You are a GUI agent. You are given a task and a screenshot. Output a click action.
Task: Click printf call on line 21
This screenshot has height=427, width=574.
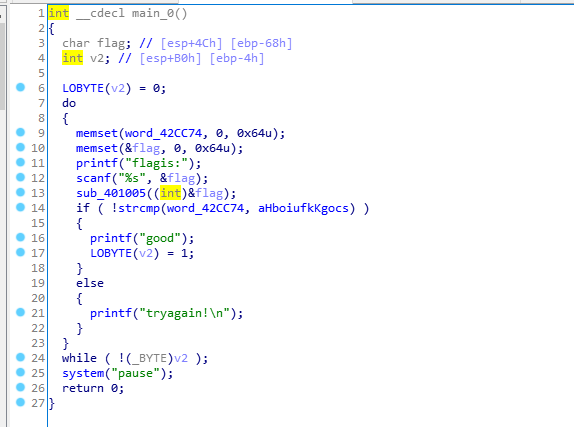(x=111, y=313)
